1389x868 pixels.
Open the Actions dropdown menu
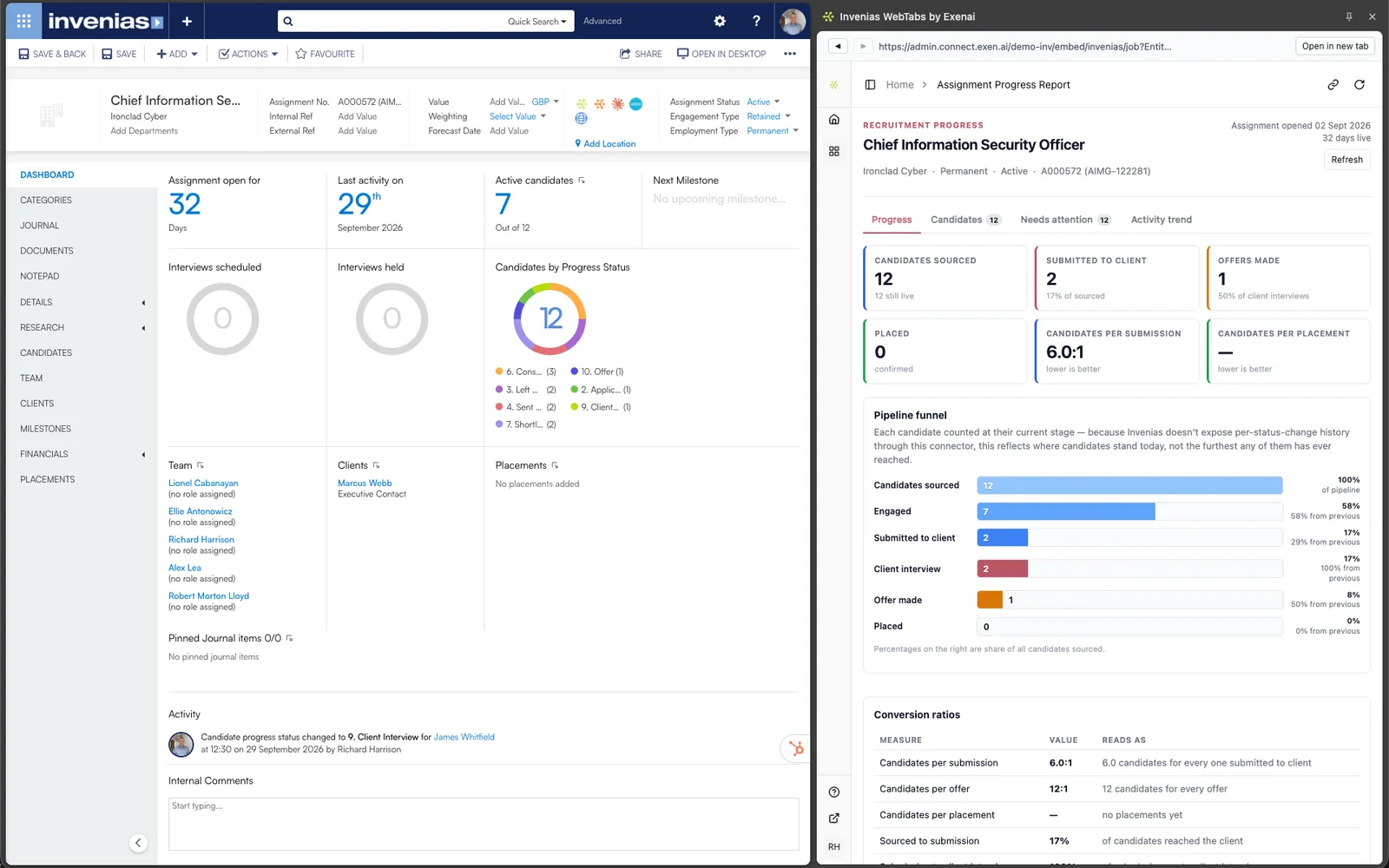click(248, 54)
